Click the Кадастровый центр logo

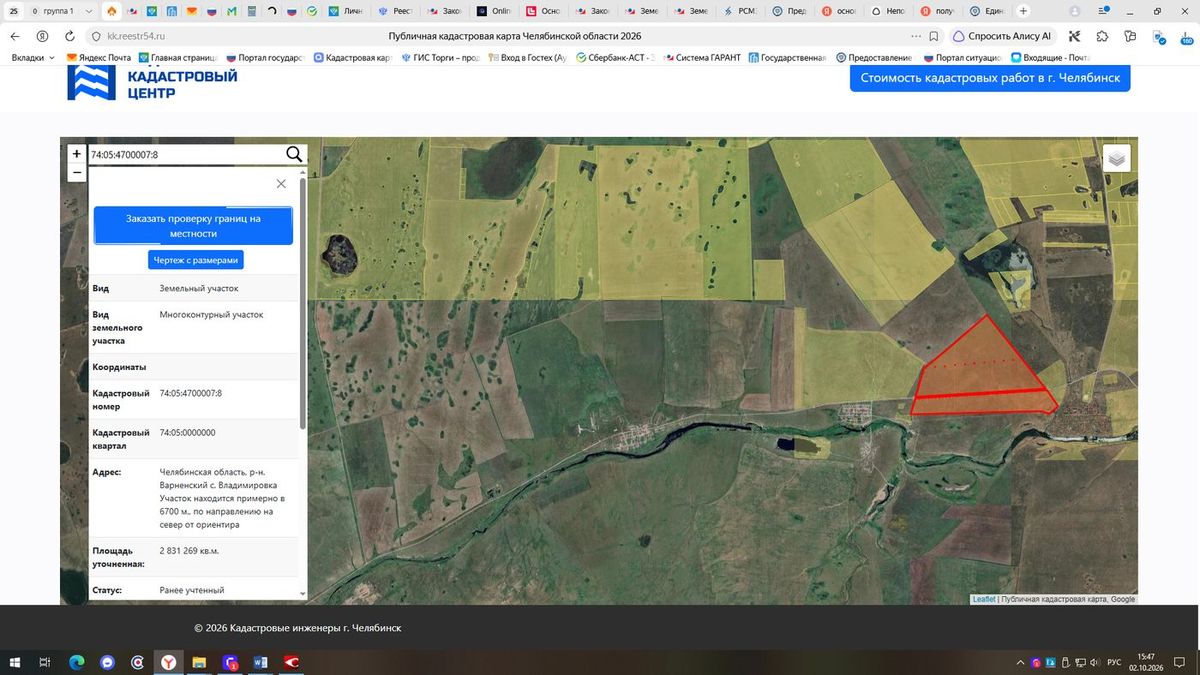[152, 83]
